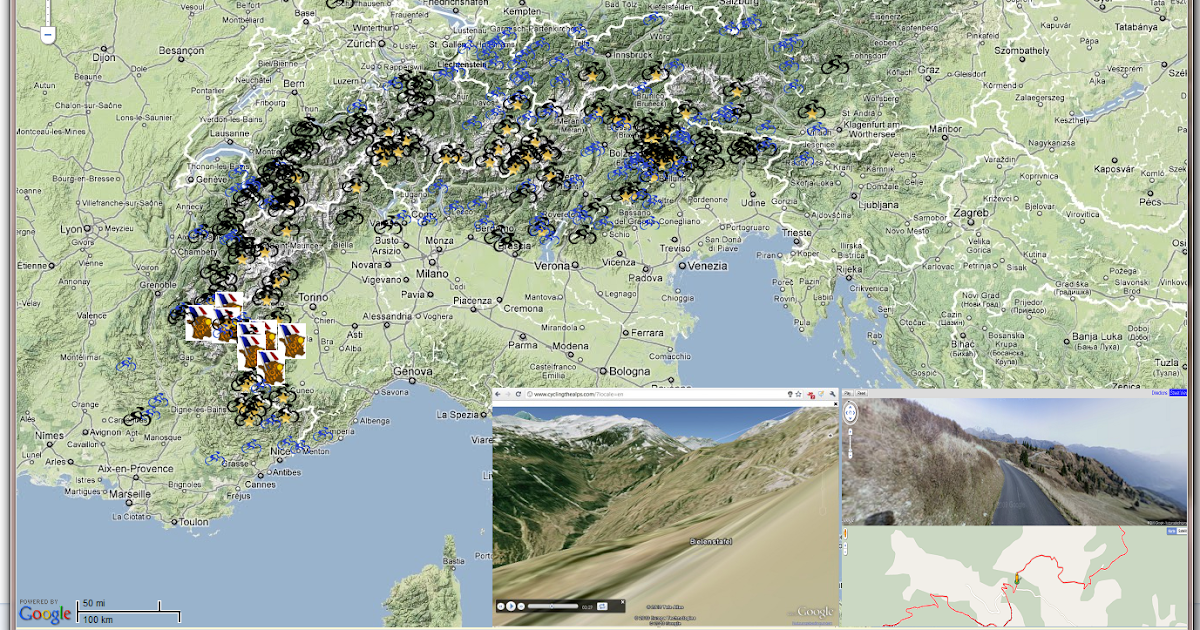The height and width of the screenshot is (630, 1200).
Task: Zoom out using the map minus button
Action: click(x=47, y=35)
